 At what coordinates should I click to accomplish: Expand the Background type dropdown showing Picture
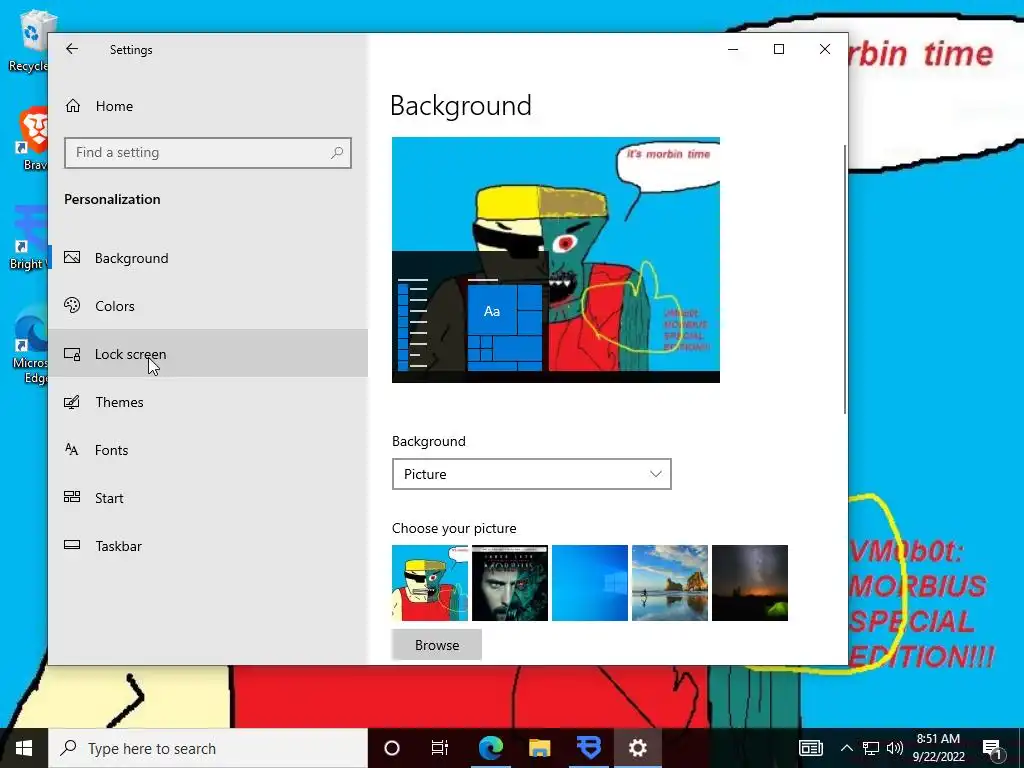(x=532, y=474)
